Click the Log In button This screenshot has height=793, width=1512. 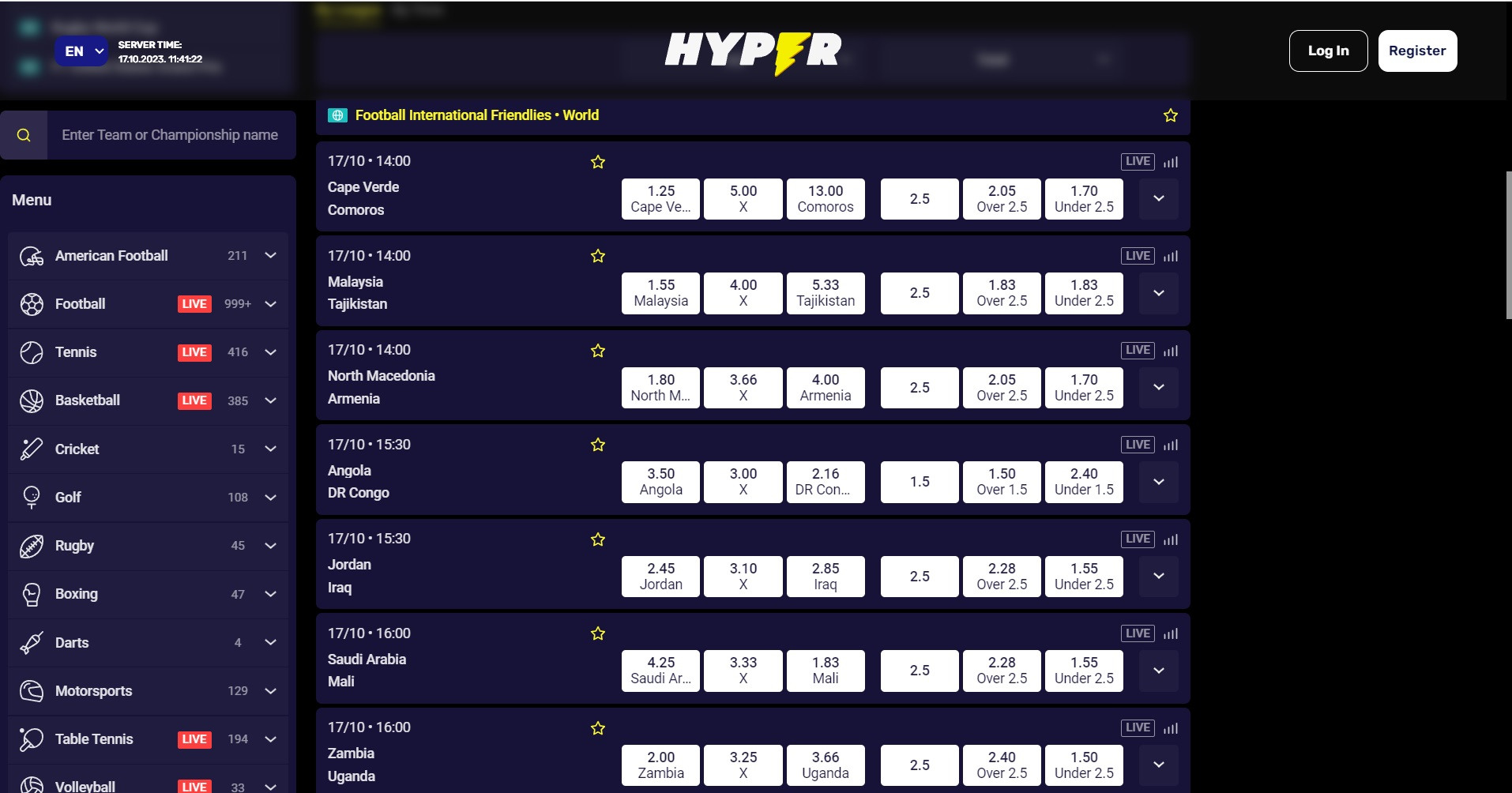click(x=1328, y=51)
